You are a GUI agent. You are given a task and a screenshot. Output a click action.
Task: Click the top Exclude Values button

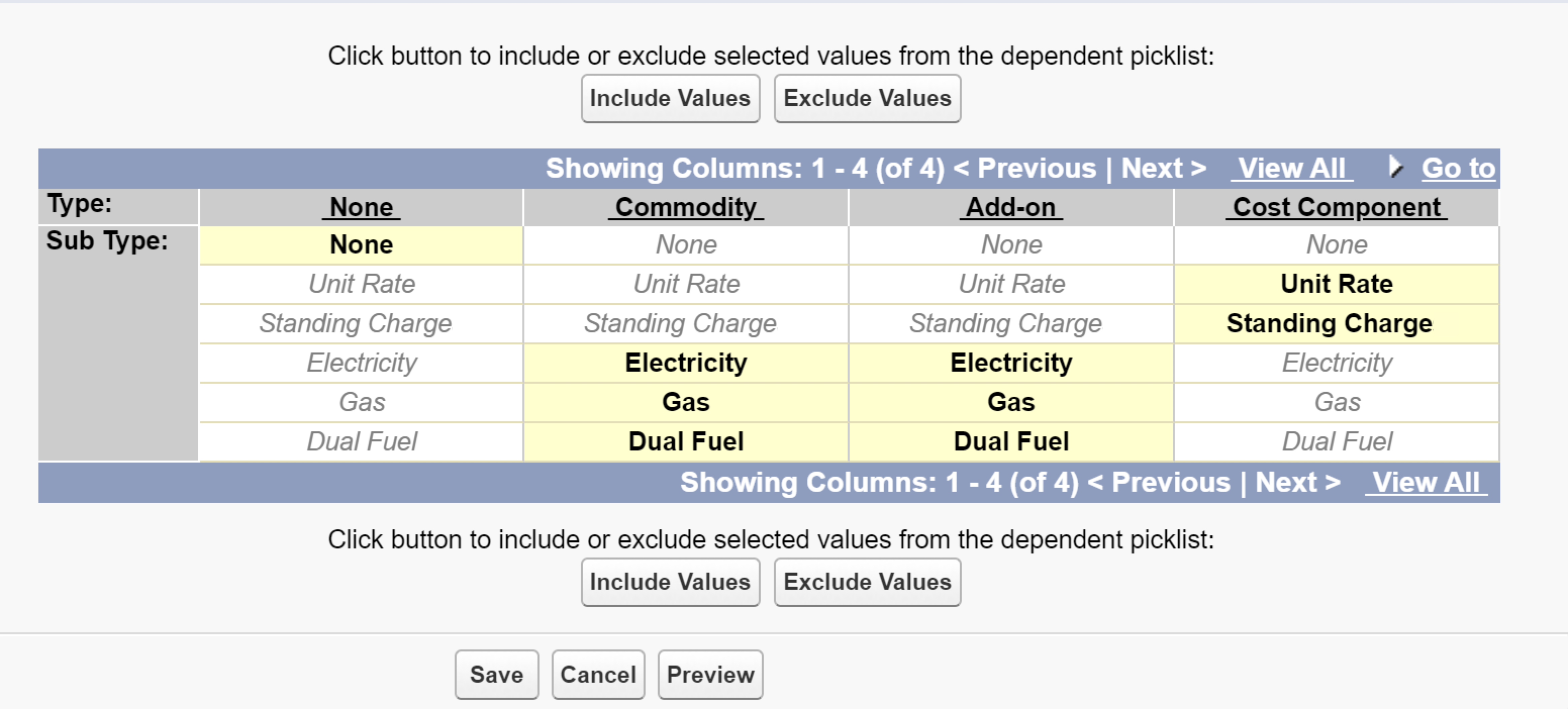[x=868, y=99]
